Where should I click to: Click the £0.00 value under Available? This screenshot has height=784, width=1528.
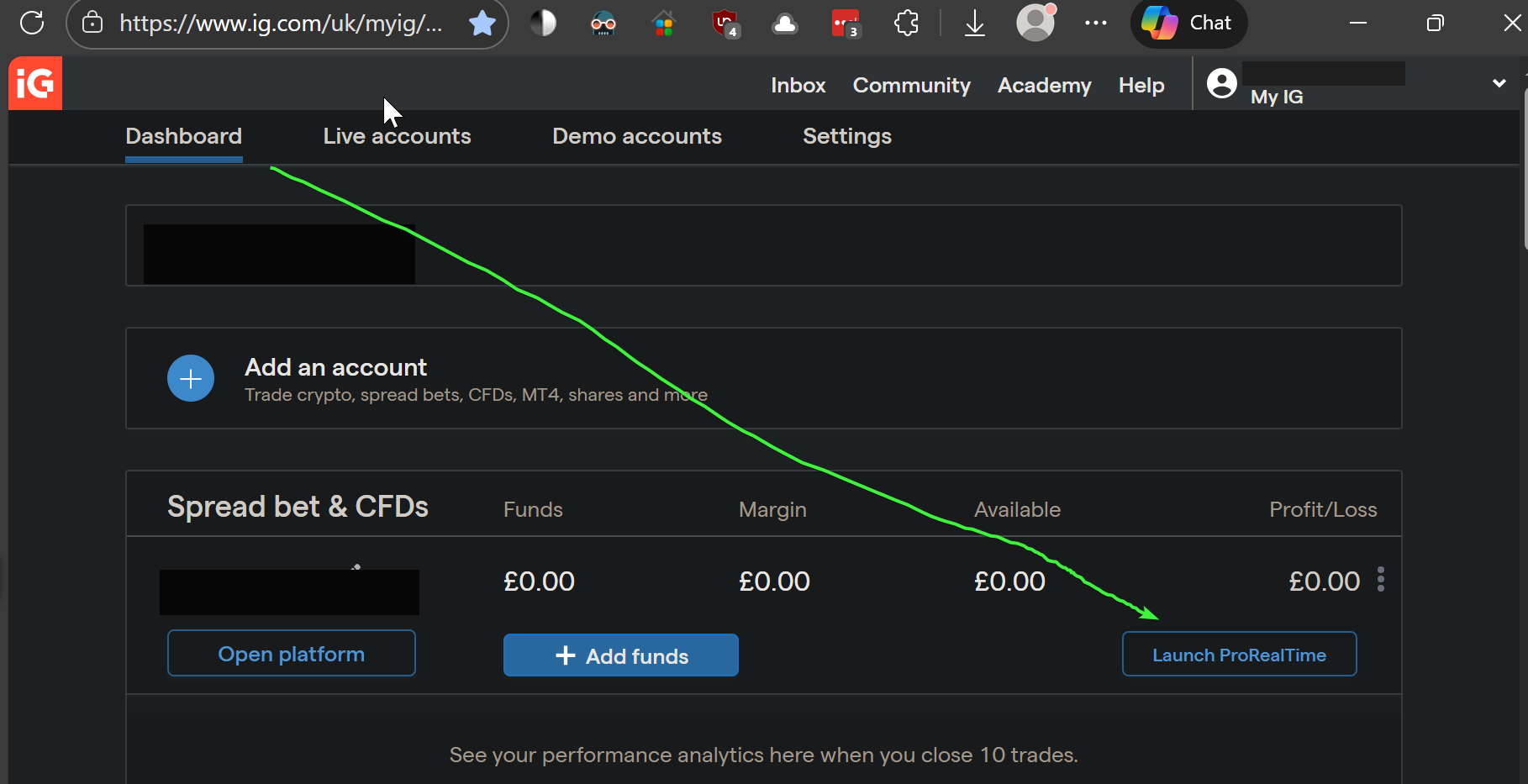[x=1009, y=581]
